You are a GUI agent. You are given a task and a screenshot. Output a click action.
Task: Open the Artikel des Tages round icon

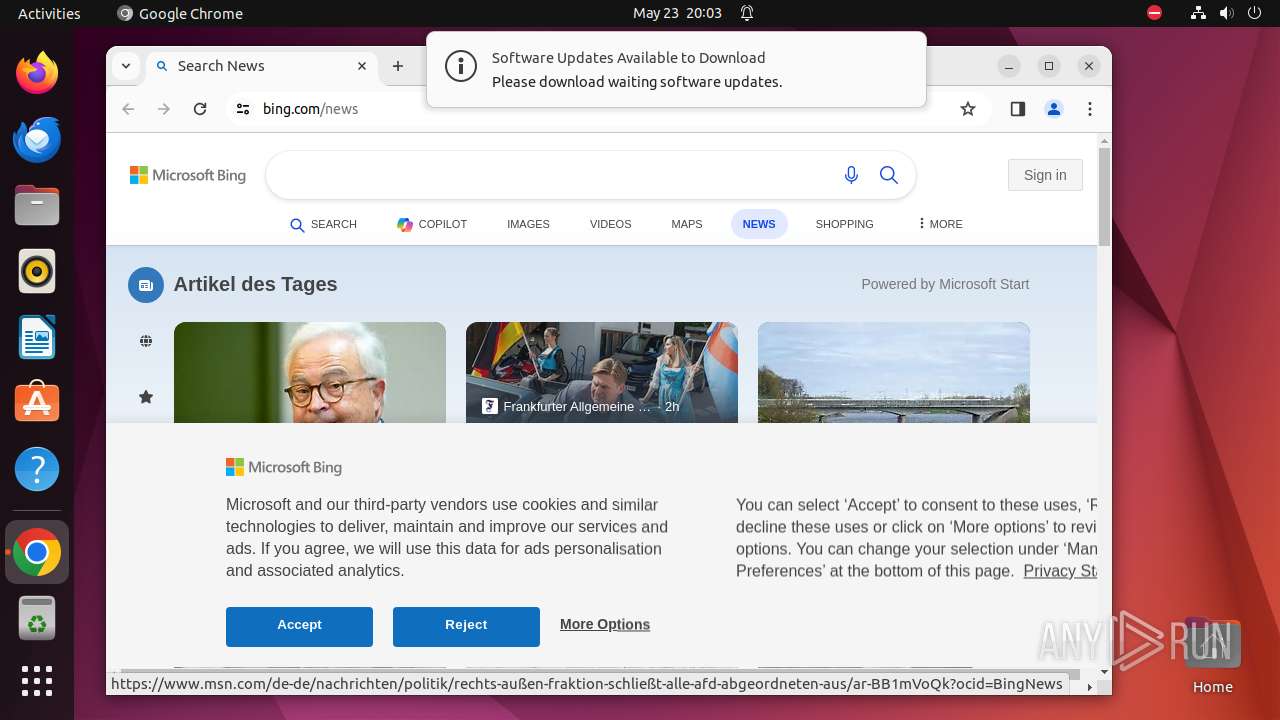tap(146, 285)
